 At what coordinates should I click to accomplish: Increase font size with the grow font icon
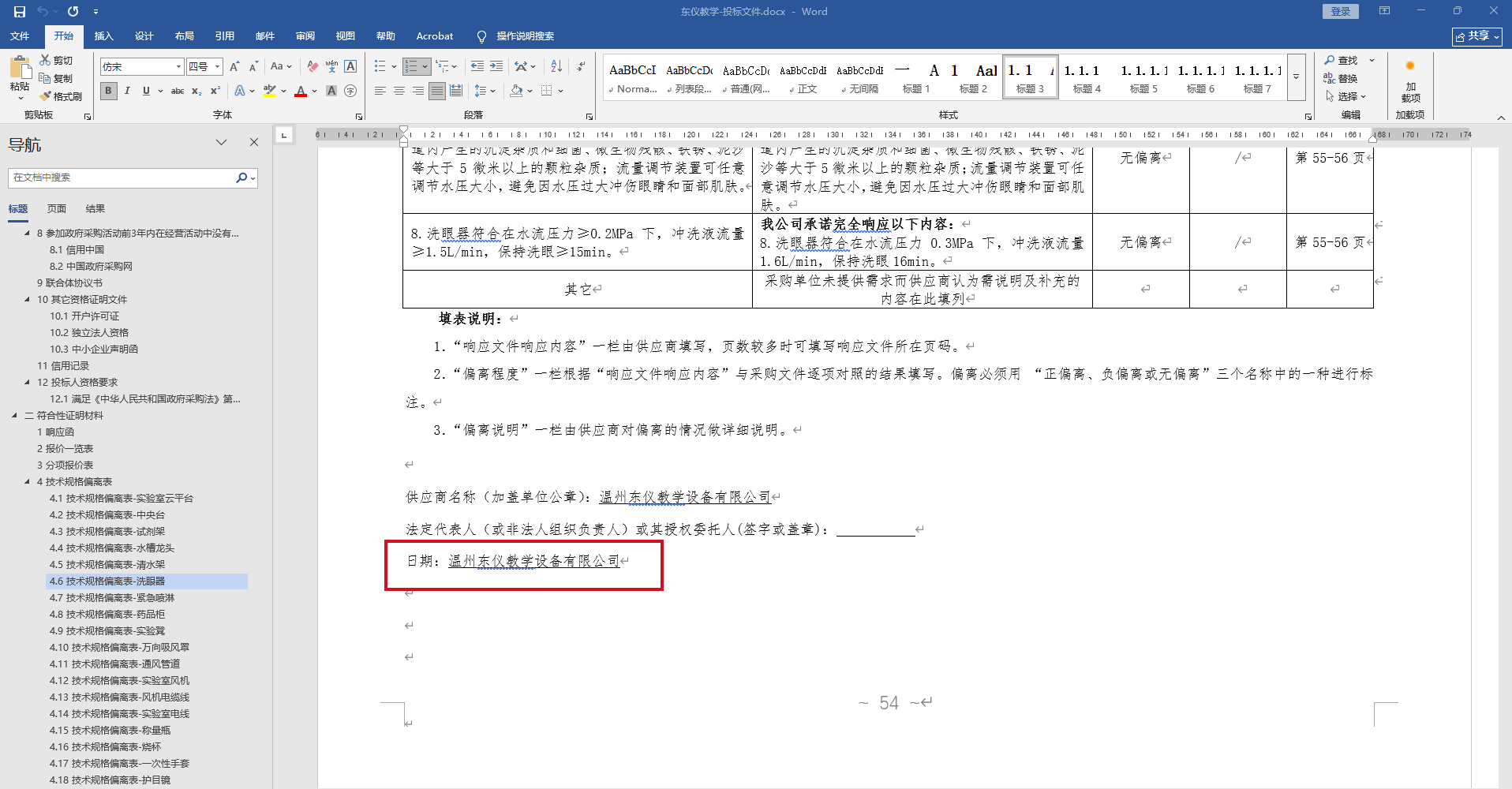[x=234, y=67]
